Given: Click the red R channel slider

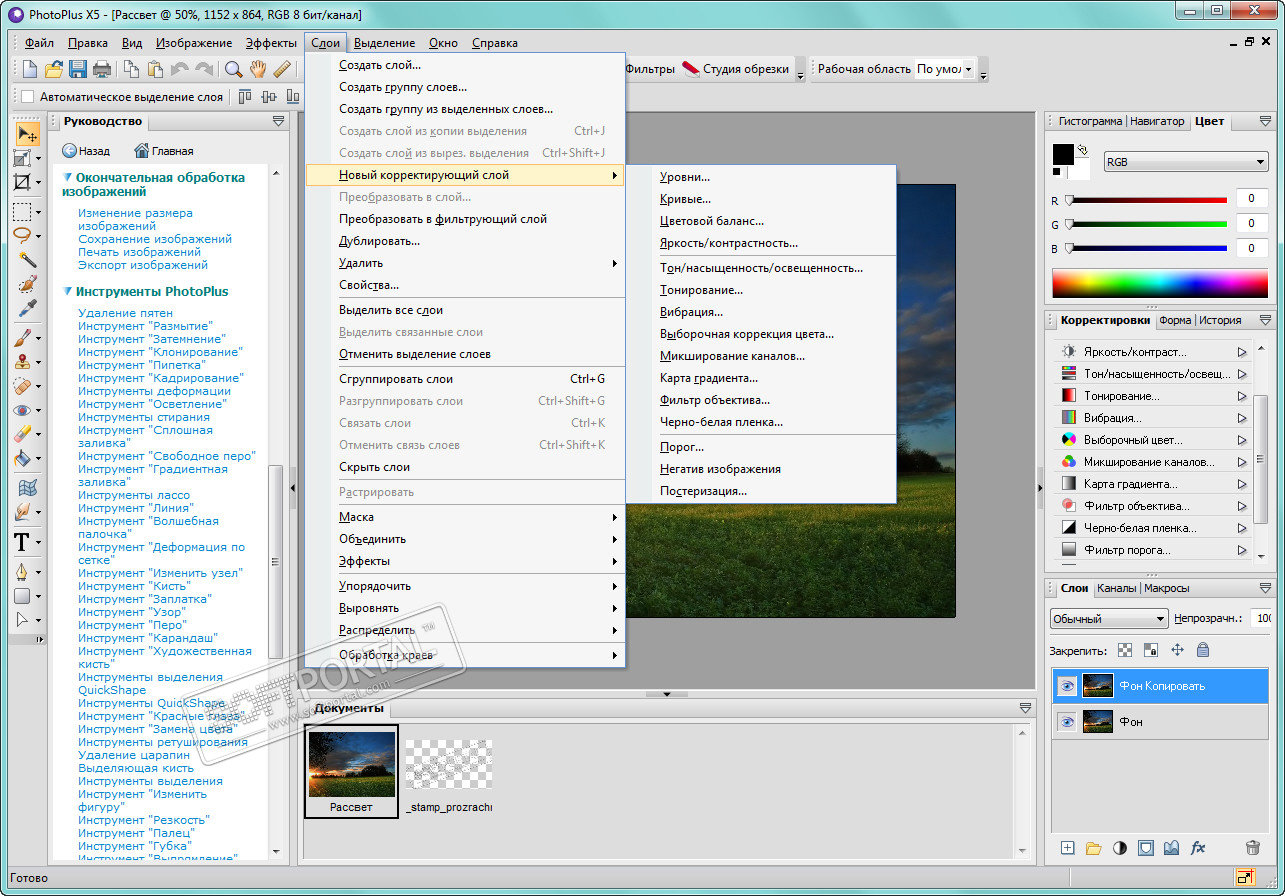Looking at the screenshot, I should pos(1147,200).
